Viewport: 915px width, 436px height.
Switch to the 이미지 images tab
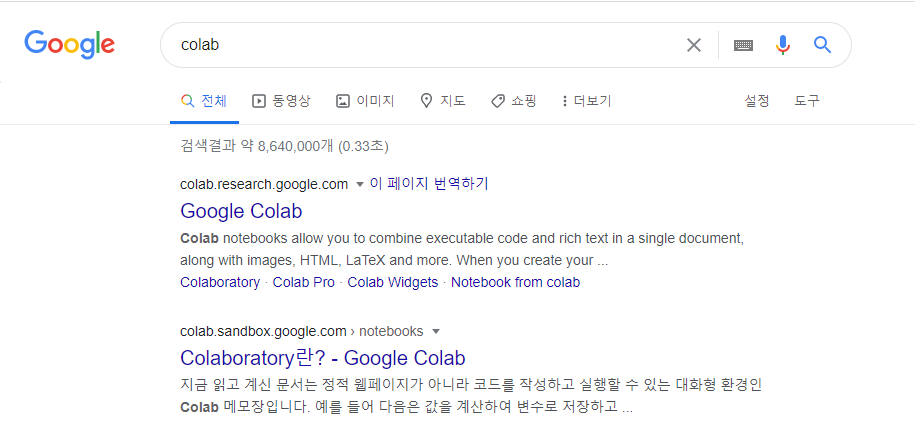(365, 101)
